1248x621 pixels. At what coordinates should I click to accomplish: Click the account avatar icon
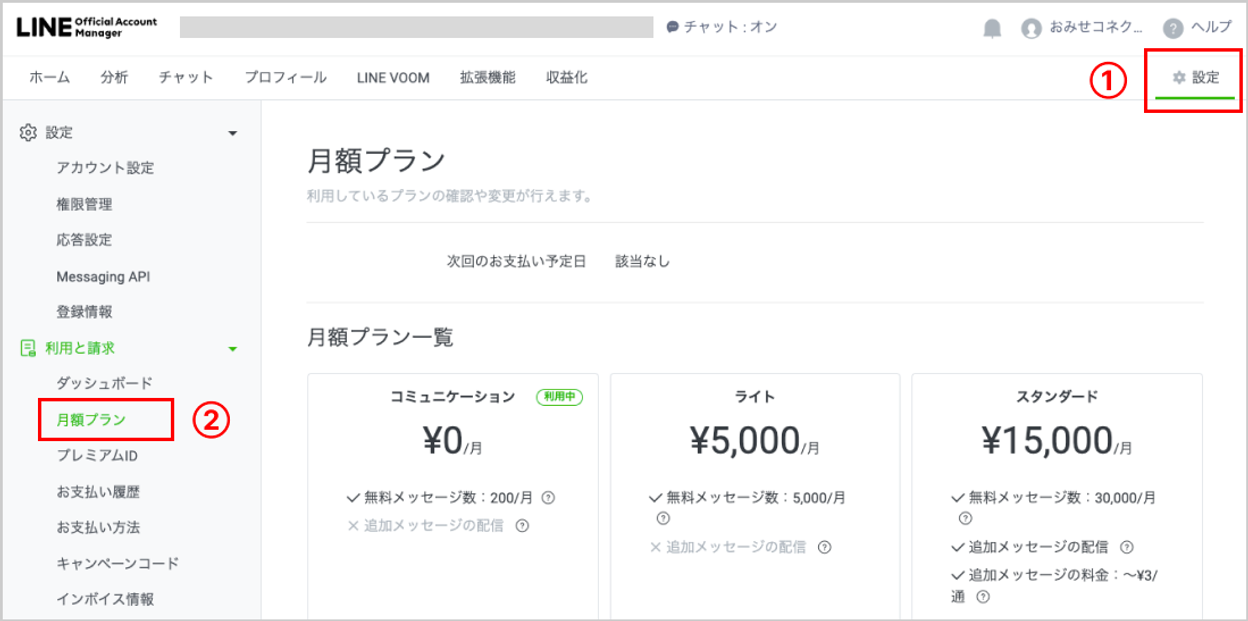point(1031,28)
